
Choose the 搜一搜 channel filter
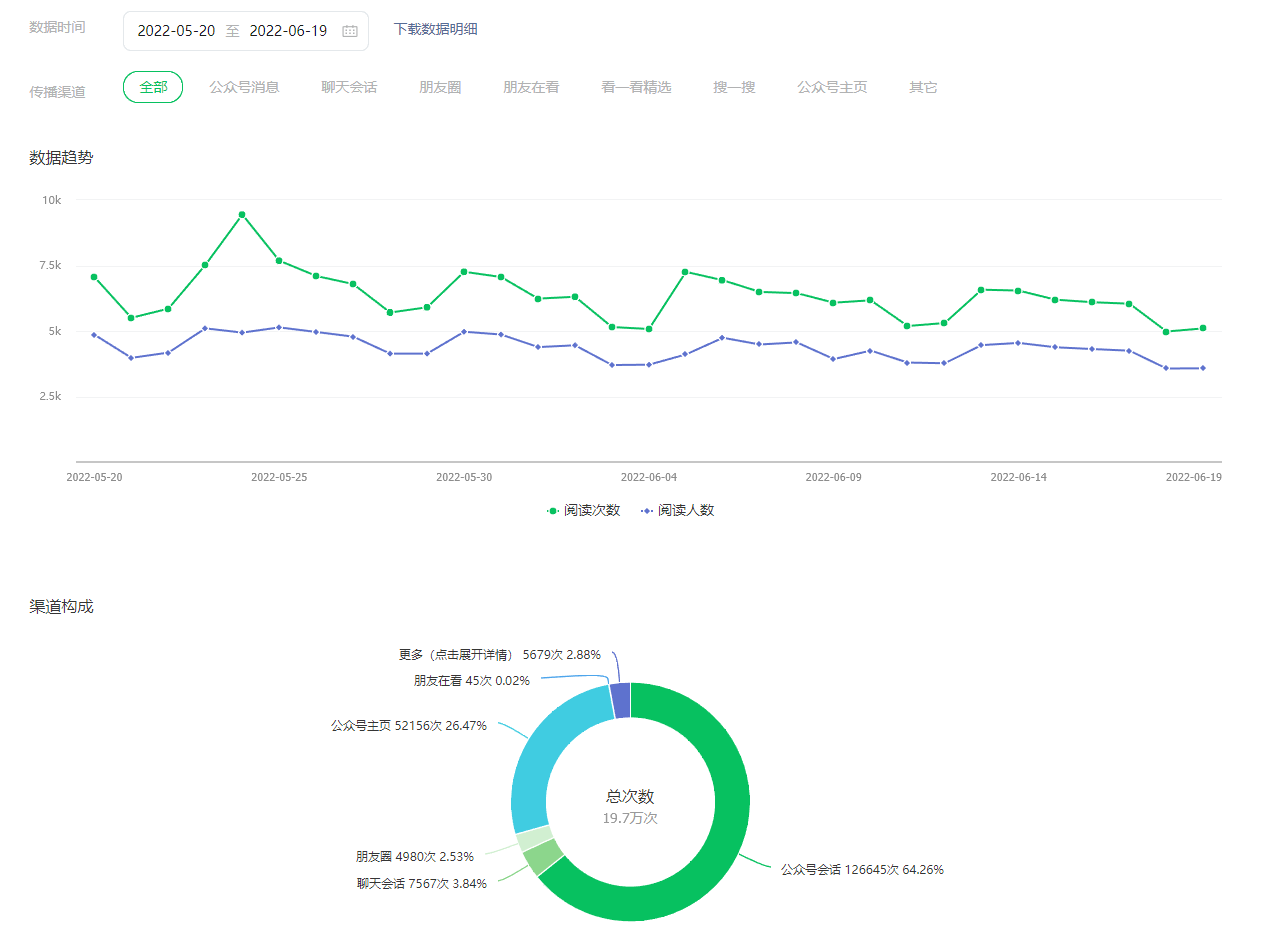tap(734, 87)
